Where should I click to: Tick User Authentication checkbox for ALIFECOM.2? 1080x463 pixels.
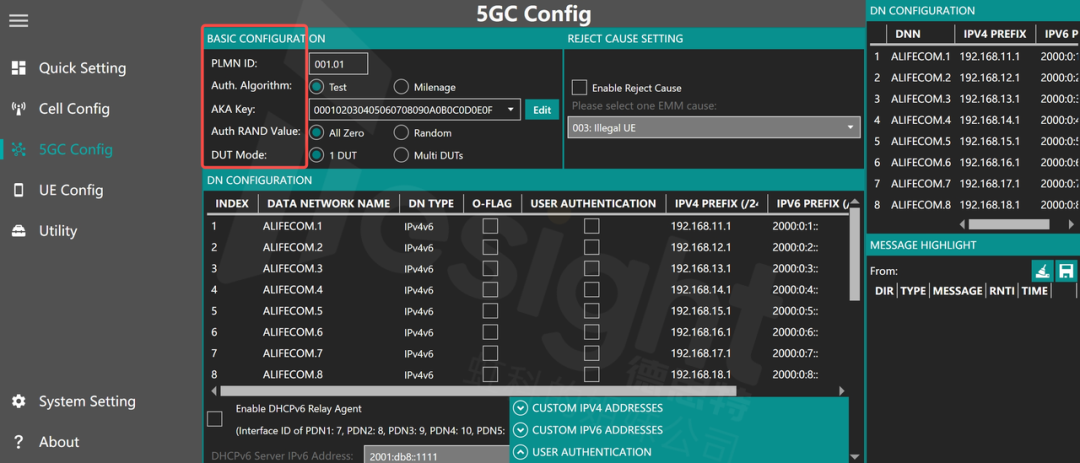[591, 247]
